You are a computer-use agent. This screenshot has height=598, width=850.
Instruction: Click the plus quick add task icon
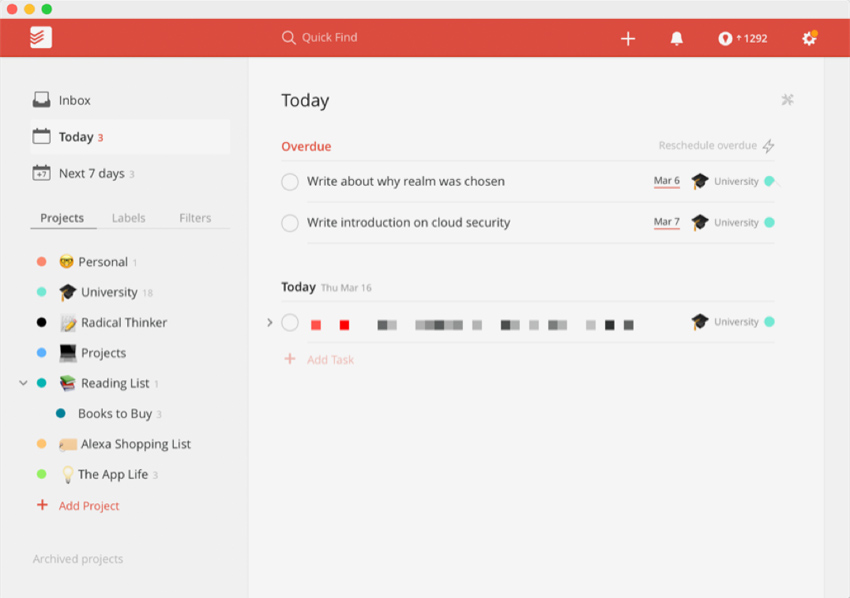(x=628, y=38)
